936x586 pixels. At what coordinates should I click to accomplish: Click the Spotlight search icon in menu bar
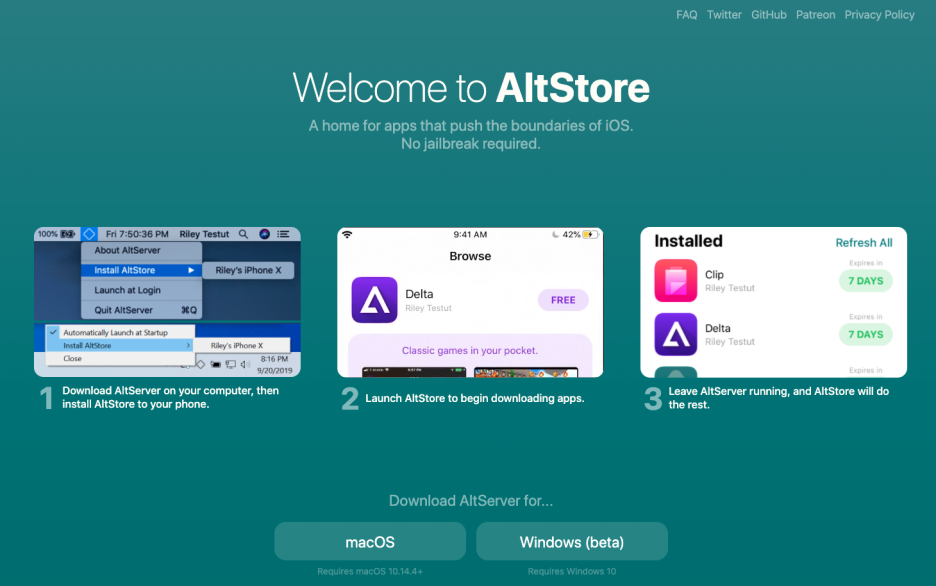244,234
